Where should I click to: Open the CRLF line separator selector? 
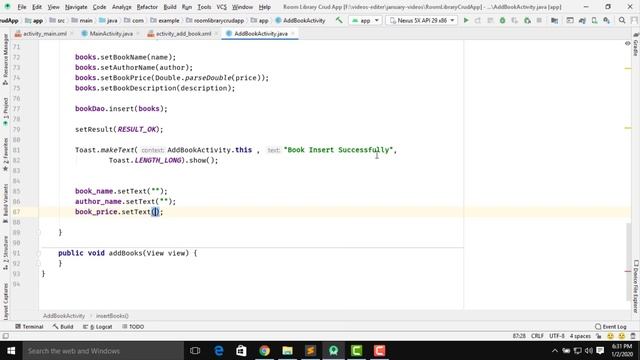click(537, 336)
